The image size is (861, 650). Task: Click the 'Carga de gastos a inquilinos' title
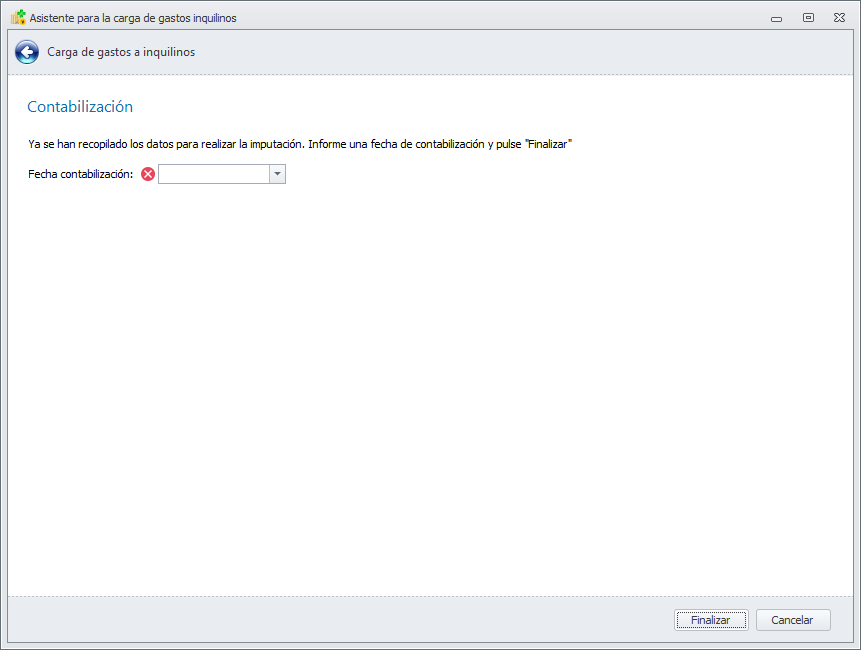click(x=121, y=52)
